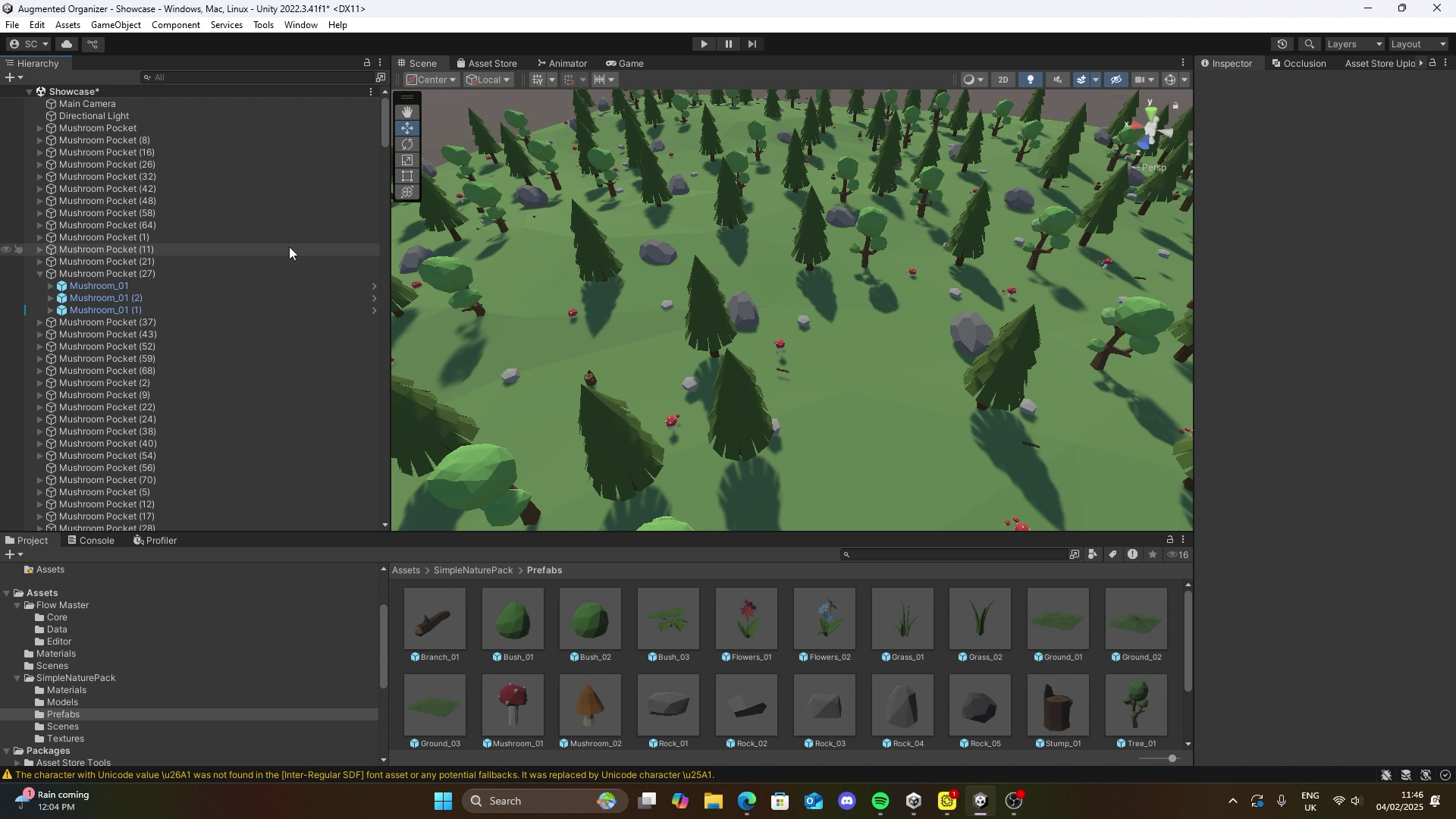
Task: Open Center pivot mode dropdown
Action: click(431, 80)
